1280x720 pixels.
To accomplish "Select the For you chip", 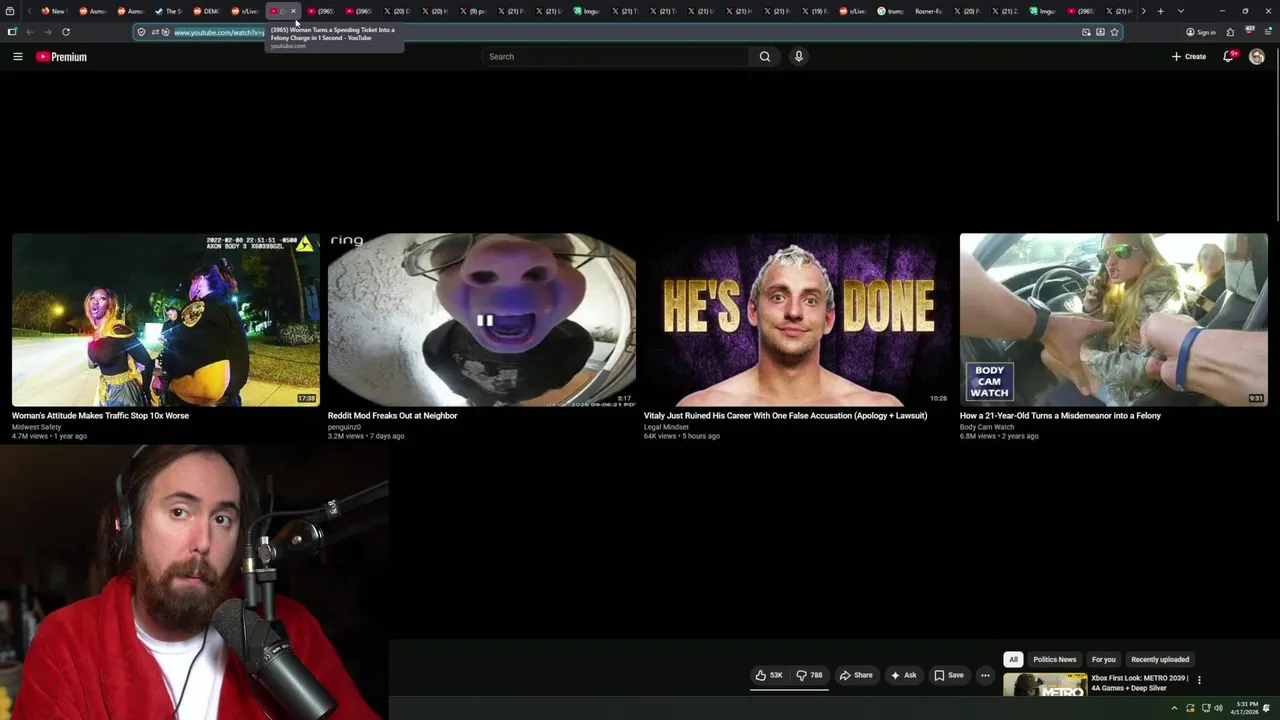I will pos(1103,659).
